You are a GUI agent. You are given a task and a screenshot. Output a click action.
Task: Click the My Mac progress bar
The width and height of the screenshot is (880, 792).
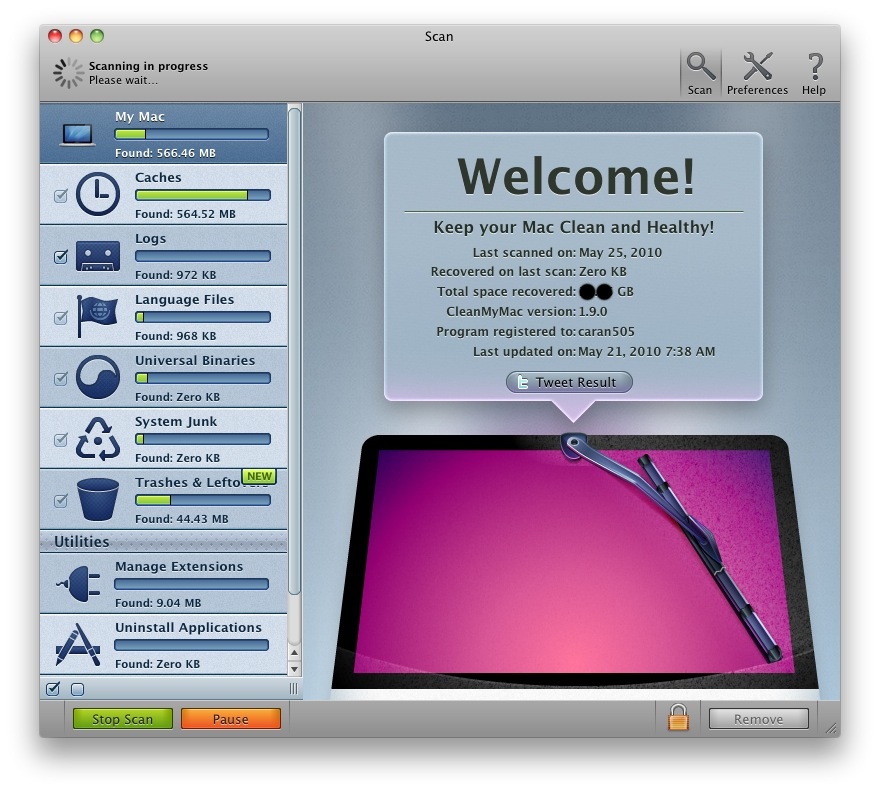pyautogui.click(x=191, y=134)
